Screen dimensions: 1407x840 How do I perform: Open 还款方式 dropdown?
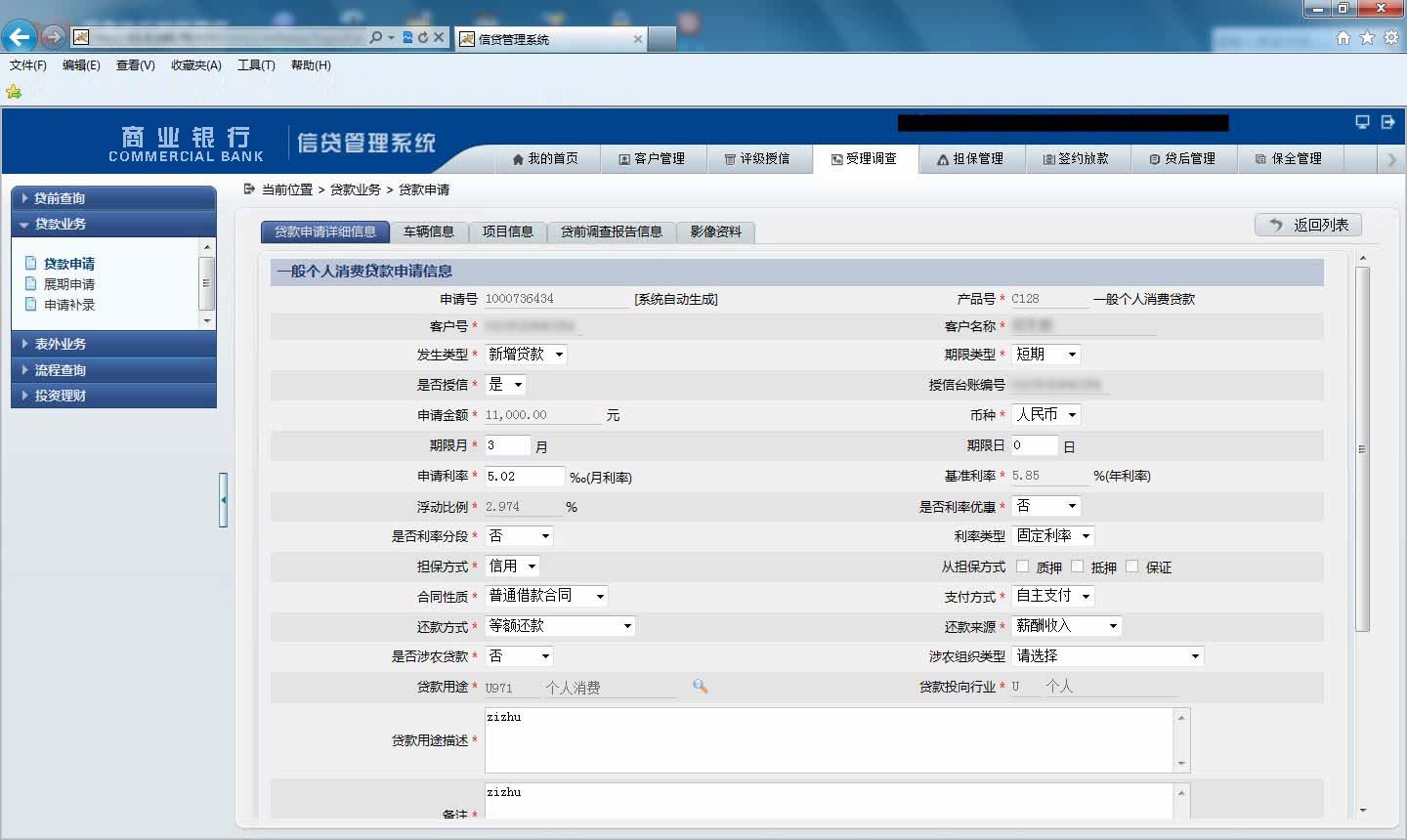coord(560,626)
